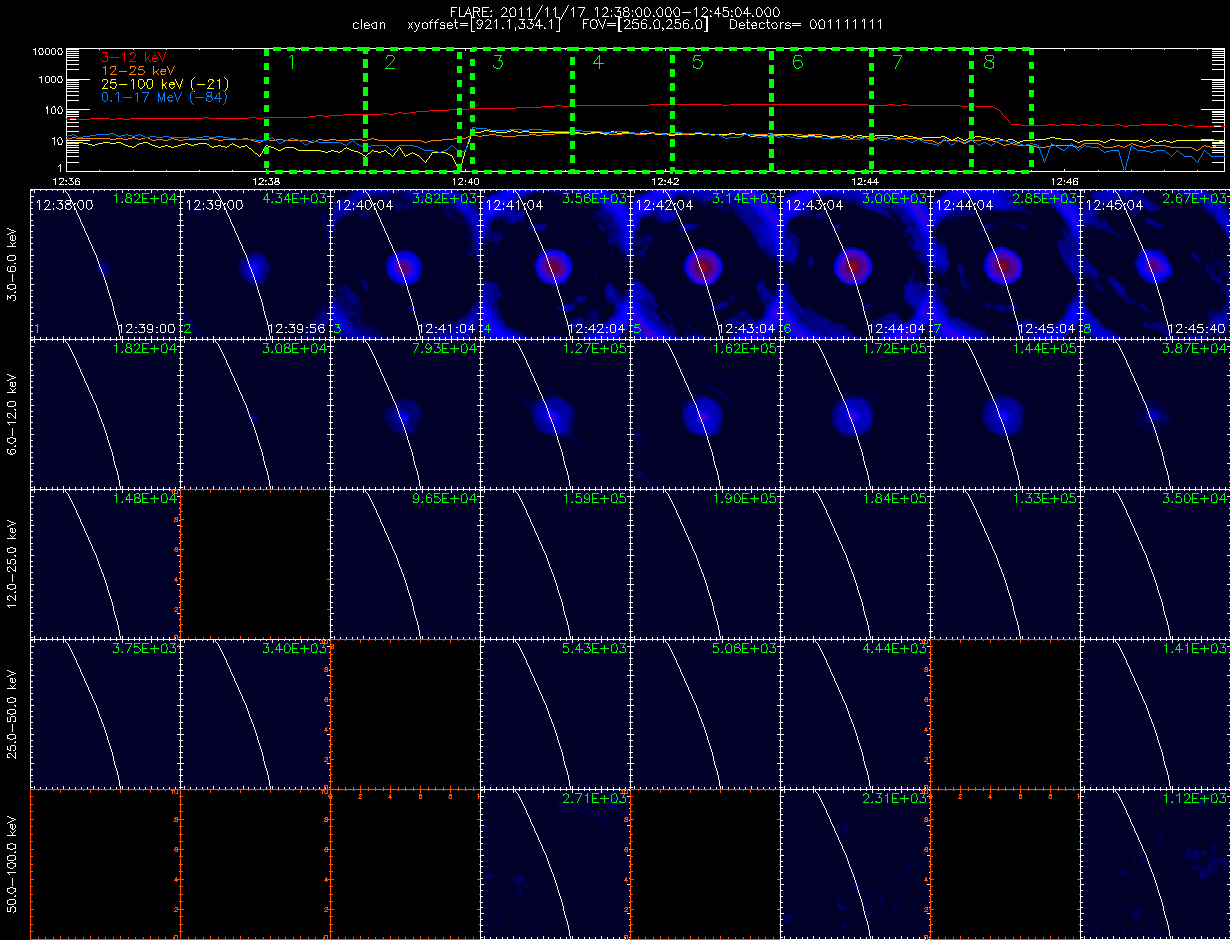
Task: Select the 50.0–100.0 keV image with peak 2.31E+03
Action: pos(855,863)
